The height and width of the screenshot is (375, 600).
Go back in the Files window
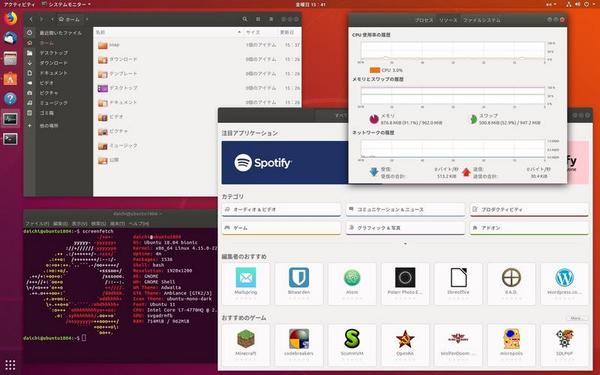pos(31,19)
